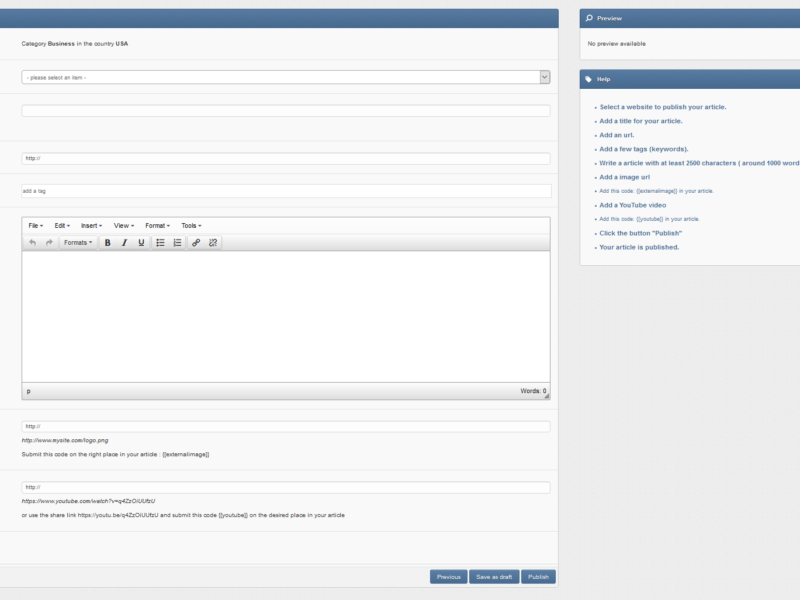
Task: Click the Save as draft button
Action: (x=494, y=577)
